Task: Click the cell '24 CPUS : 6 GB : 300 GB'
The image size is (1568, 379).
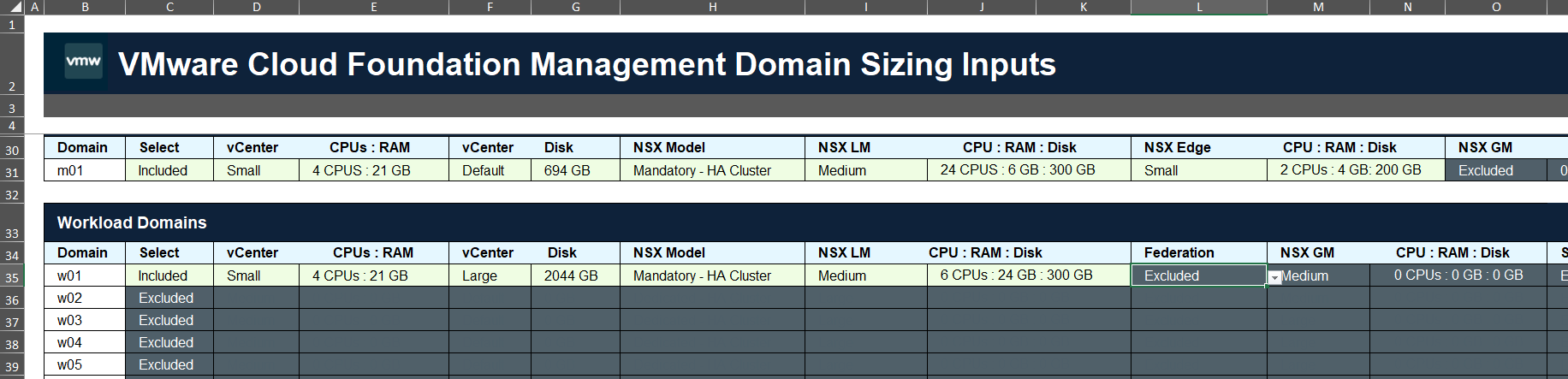Action: (x=1029, y=169)
